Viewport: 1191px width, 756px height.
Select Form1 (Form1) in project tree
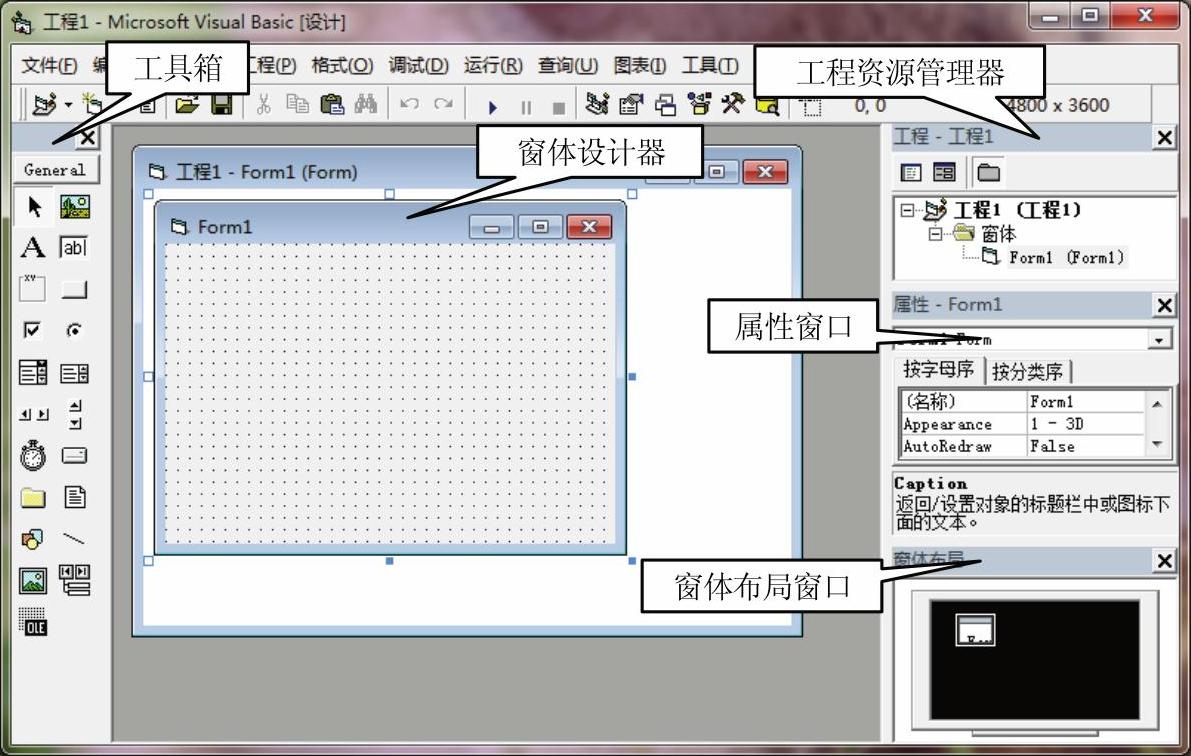[1066, 258]
